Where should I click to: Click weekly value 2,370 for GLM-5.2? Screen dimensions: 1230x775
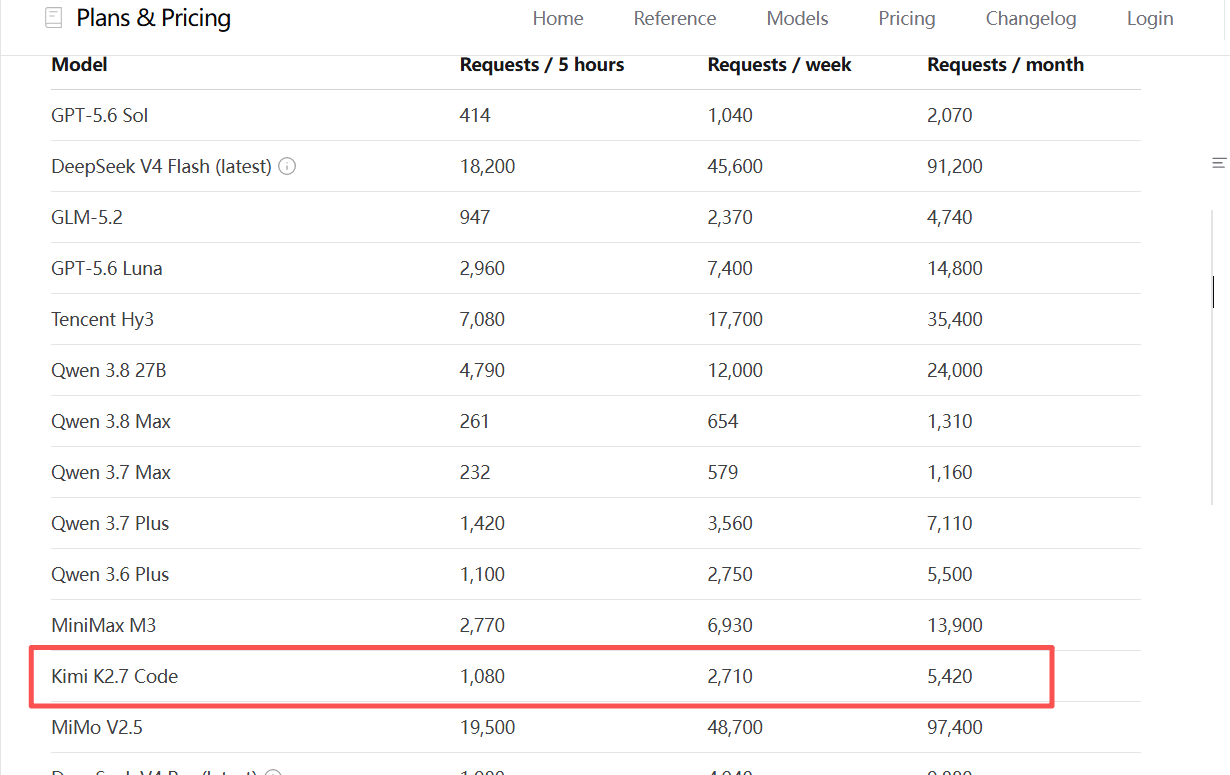tap(730, 217)
